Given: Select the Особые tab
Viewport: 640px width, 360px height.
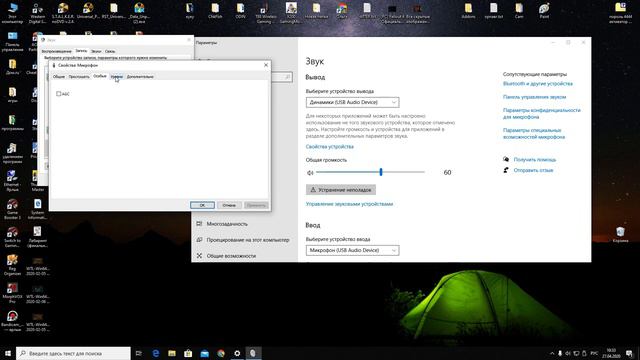Looking at the screenshot, I should [100, 76].
